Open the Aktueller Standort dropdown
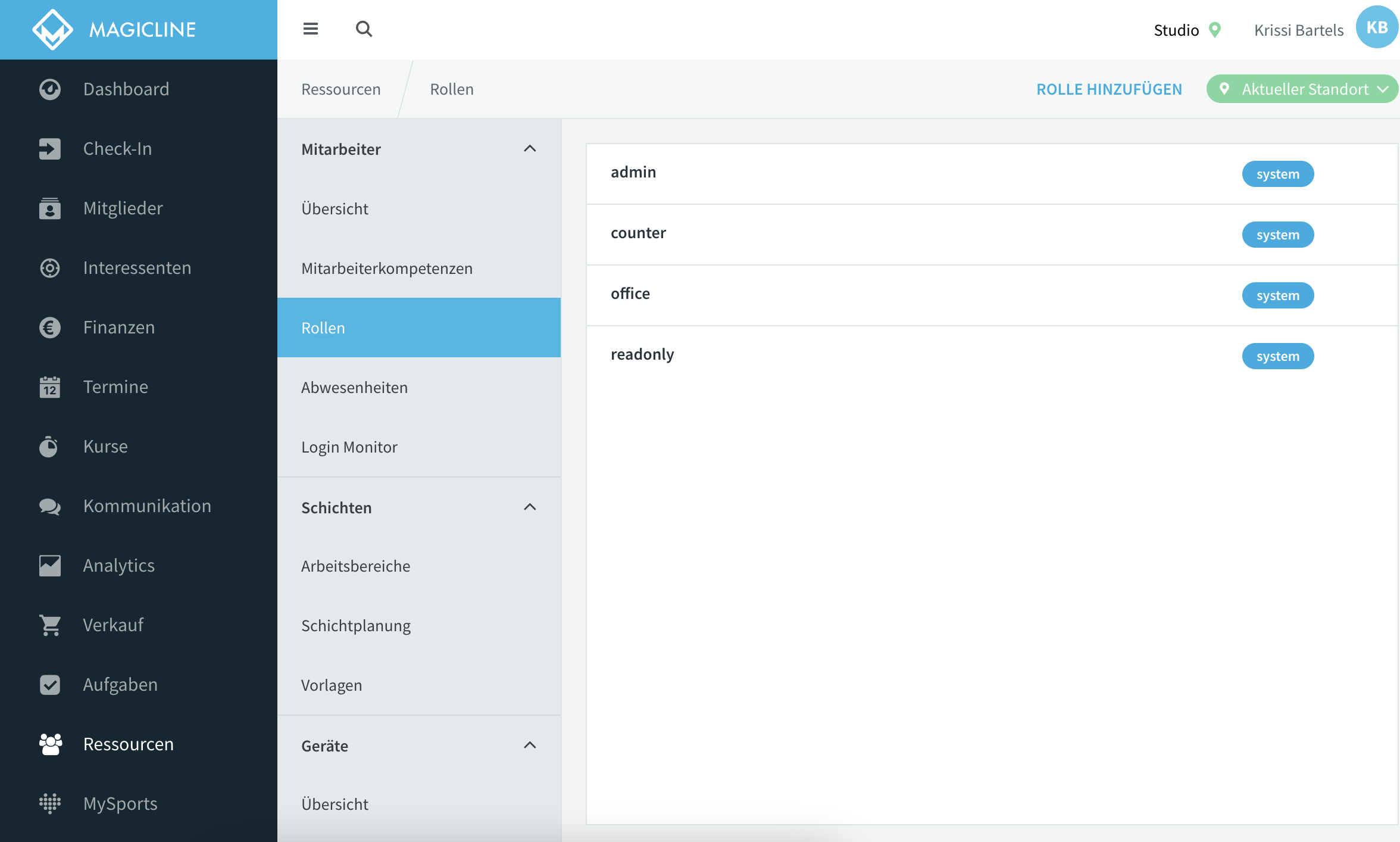 coord(1302,89)
